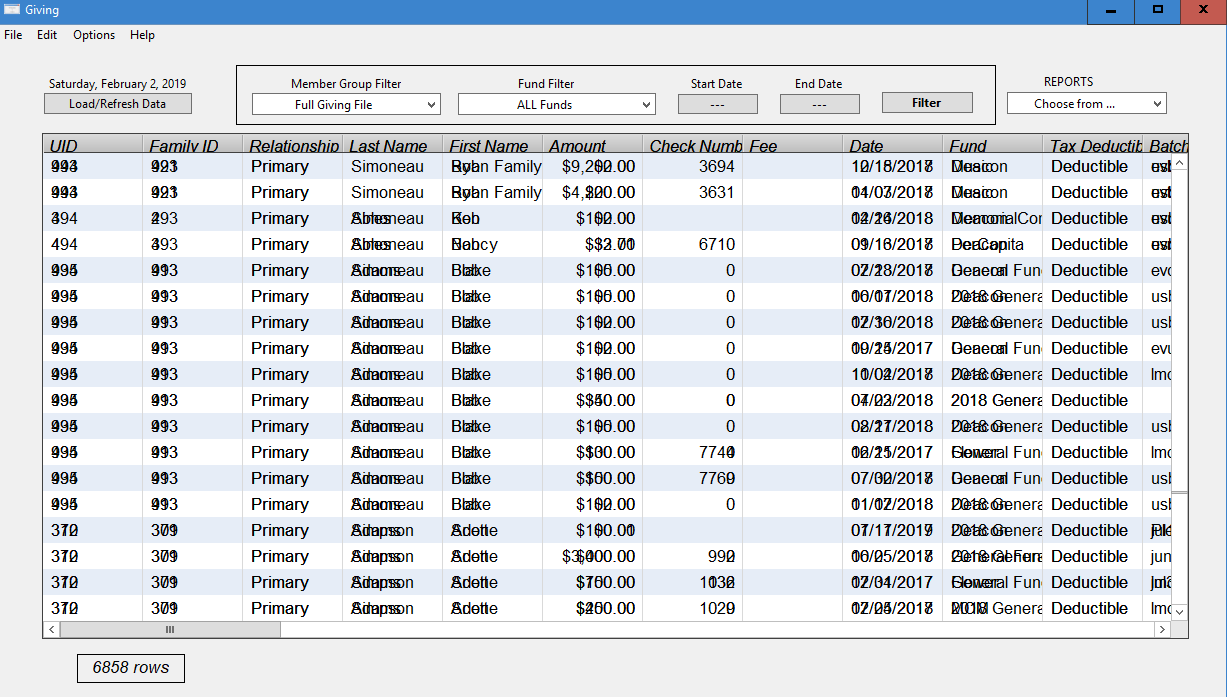Image resolution: width=1227 pixels, height=697 pixels.
Task: Click the vertical scrollbar up arrow
Action: (1179, 163)
